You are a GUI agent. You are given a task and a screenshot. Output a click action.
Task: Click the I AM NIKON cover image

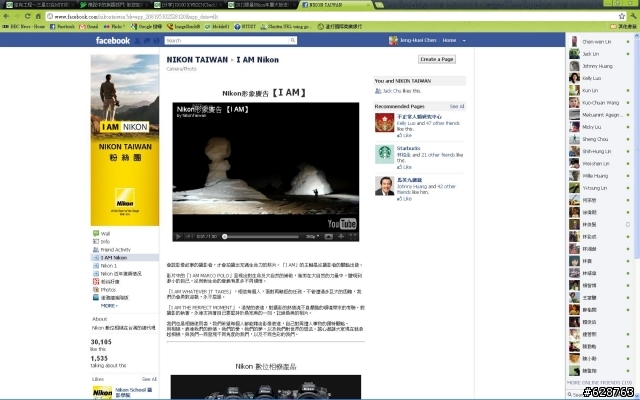(125, 140)
